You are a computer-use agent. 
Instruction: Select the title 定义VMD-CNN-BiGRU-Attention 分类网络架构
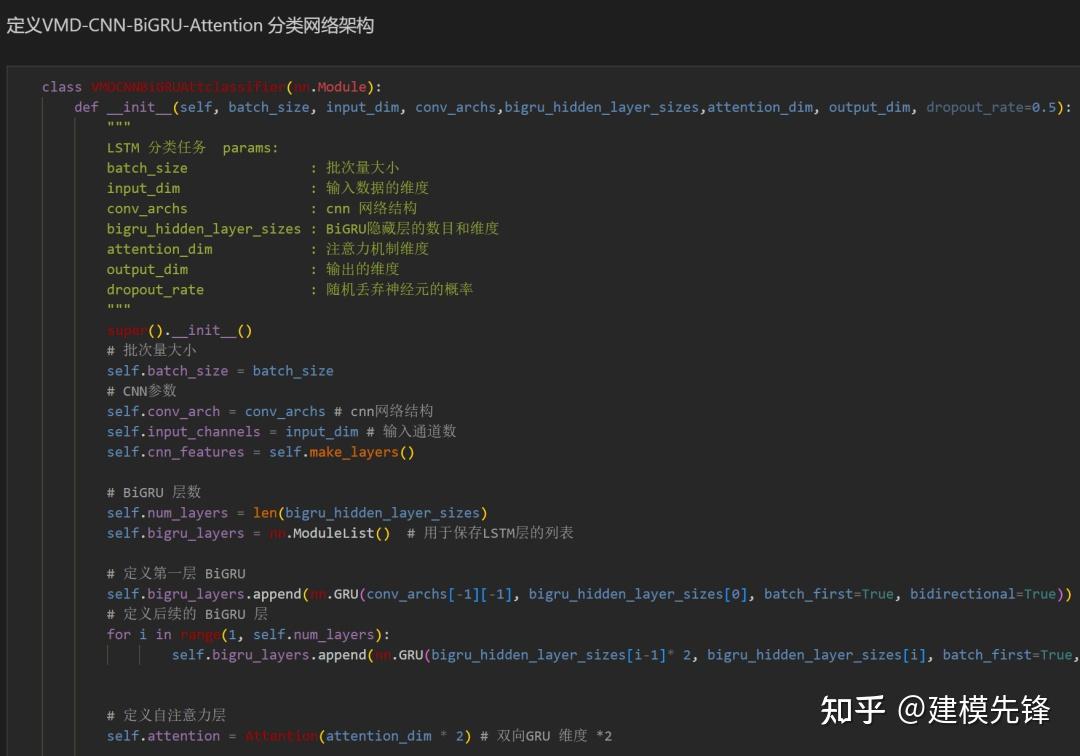(x=190, y=26)
